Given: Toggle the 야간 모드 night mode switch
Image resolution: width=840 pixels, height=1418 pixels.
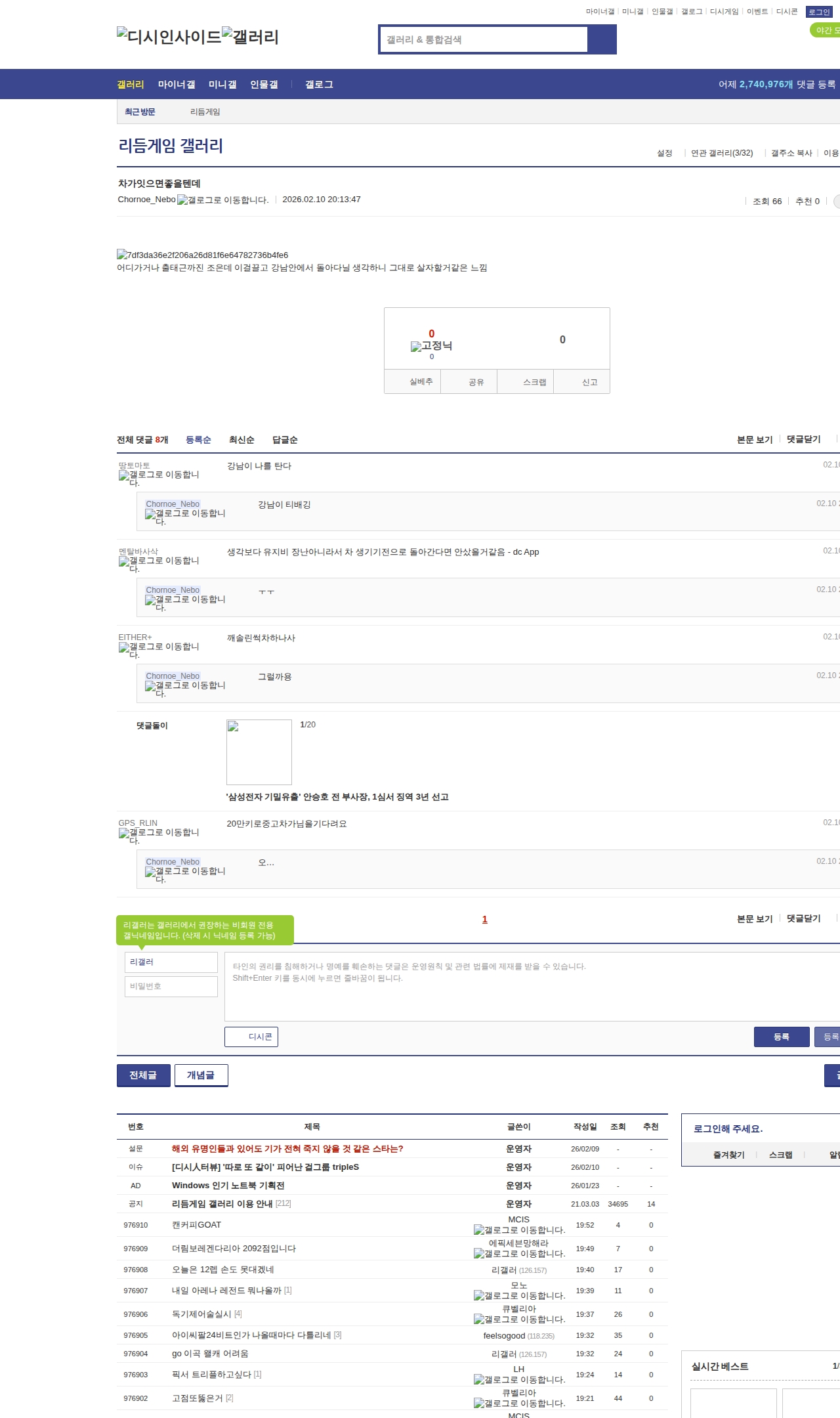Looking at the screenshot, I should click(826, 30).
